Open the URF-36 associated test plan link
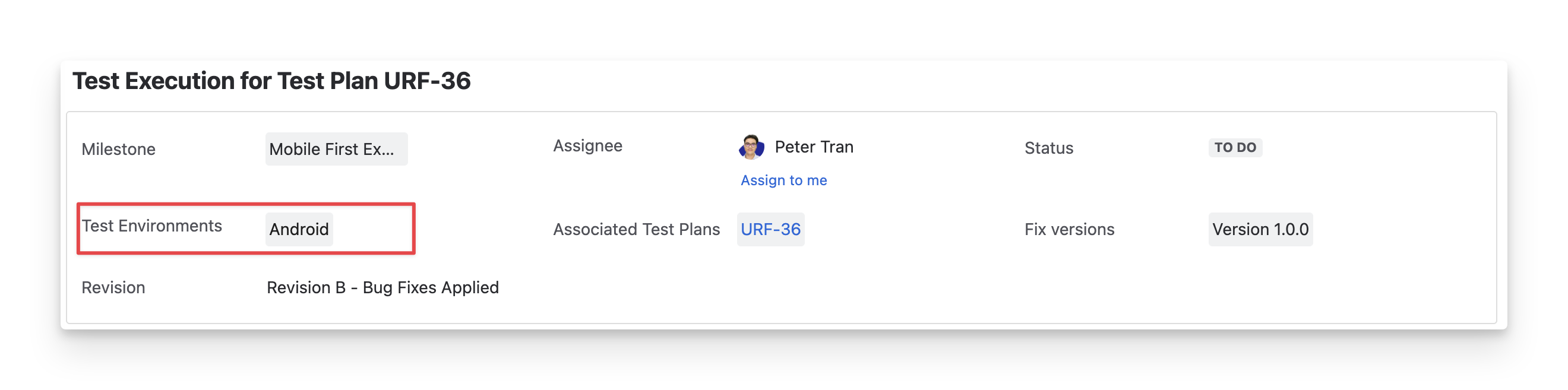Viewport: 1568px width, 390px height. [x=770, y=229]
